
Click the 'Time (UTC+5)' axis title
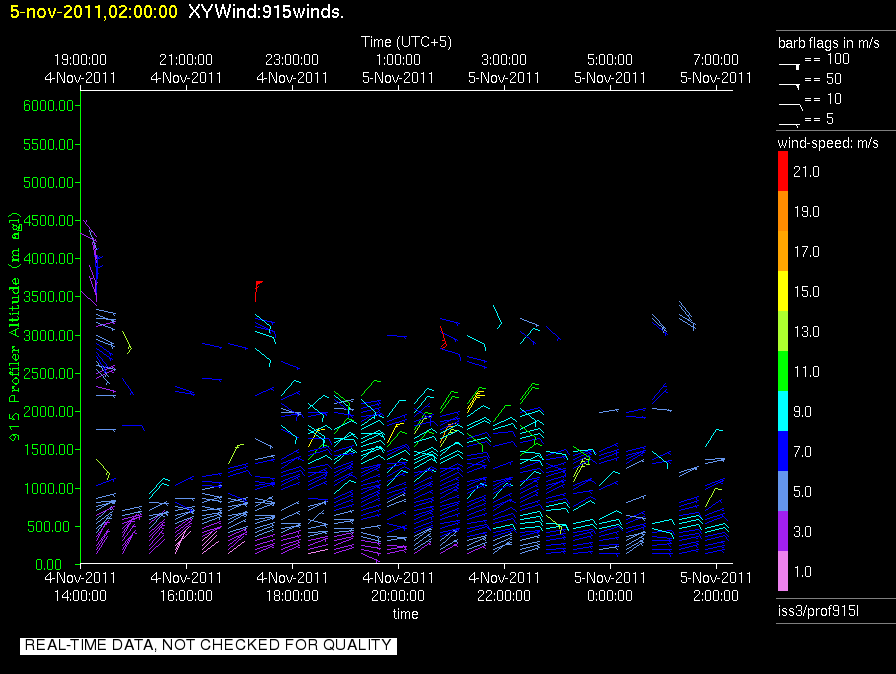pos(406,42)
